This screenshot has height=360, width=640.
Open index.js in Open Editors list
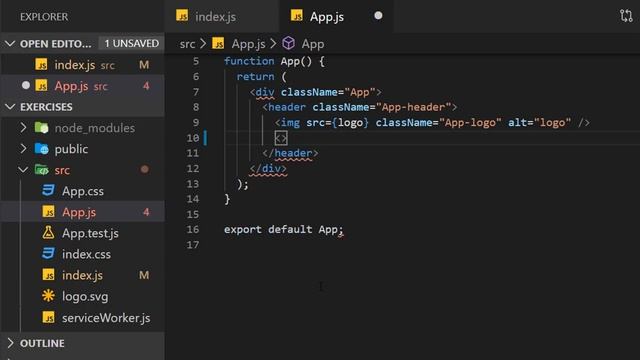click(82, 65)
